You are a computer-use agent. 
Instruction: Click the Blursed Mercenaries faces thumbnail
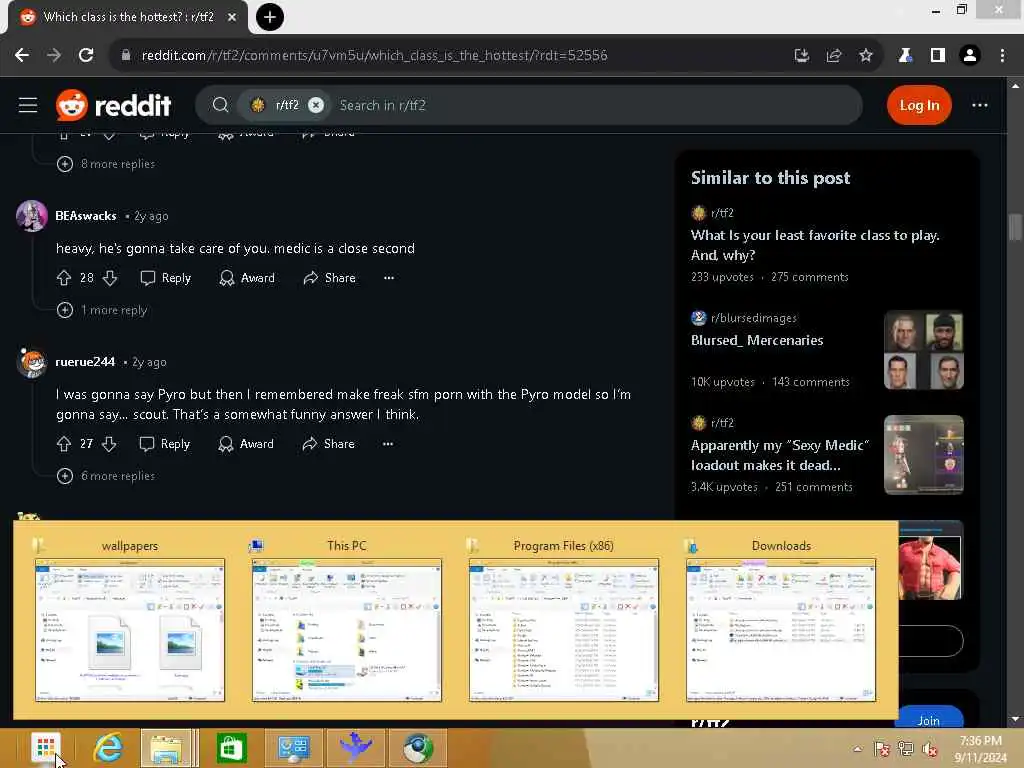point(923,350)
